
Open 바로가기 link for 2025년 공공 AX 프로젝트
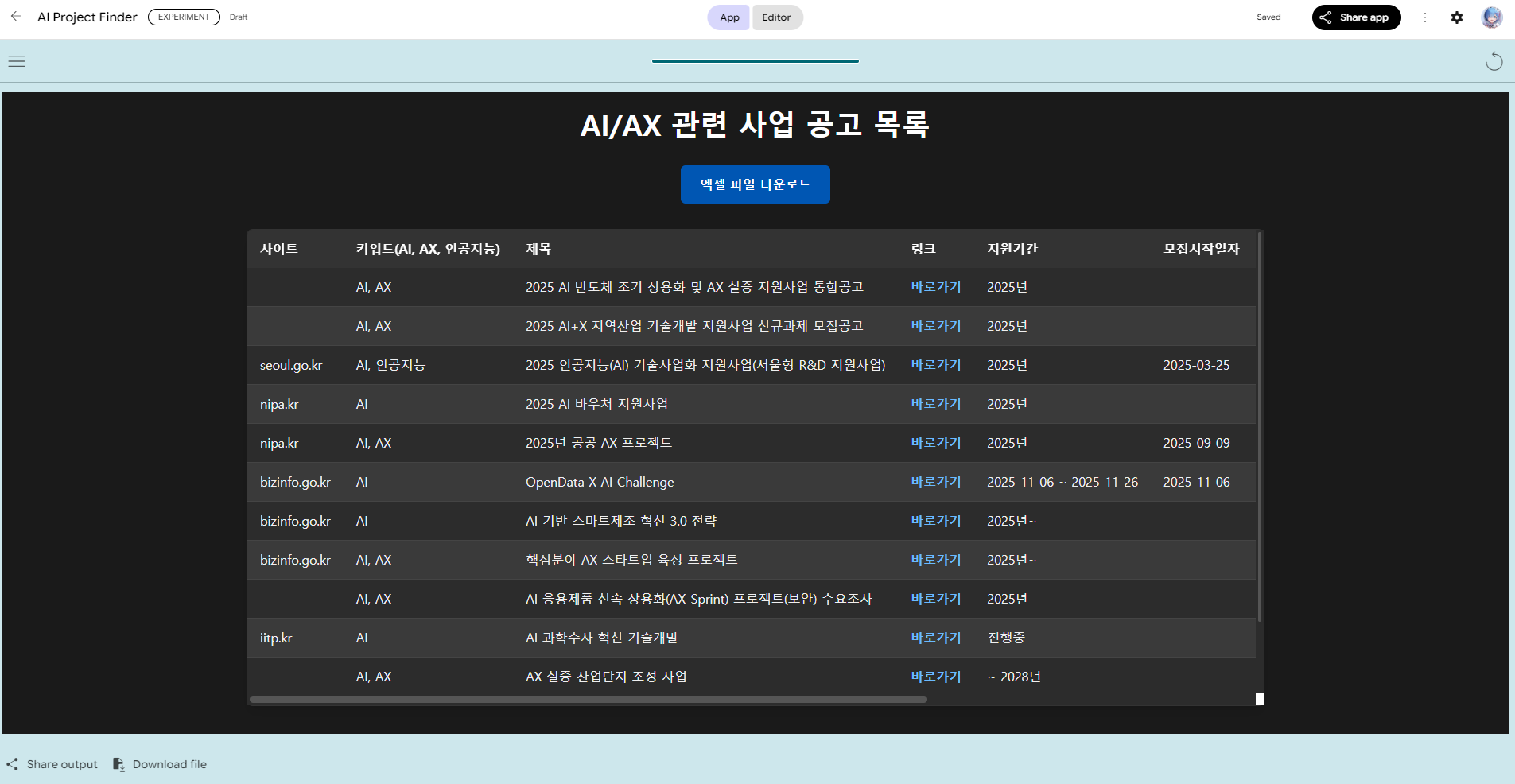(935, 443)
